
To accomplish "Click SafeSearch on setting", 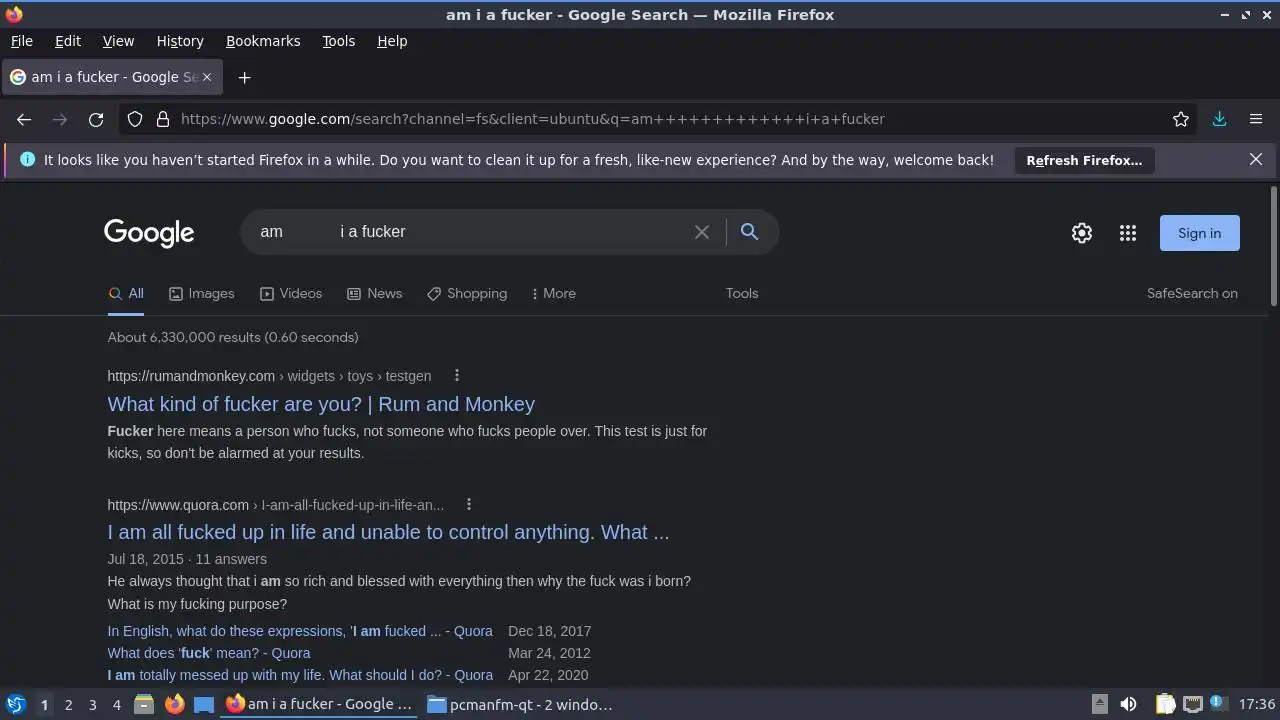I will tap(1192, 293).
